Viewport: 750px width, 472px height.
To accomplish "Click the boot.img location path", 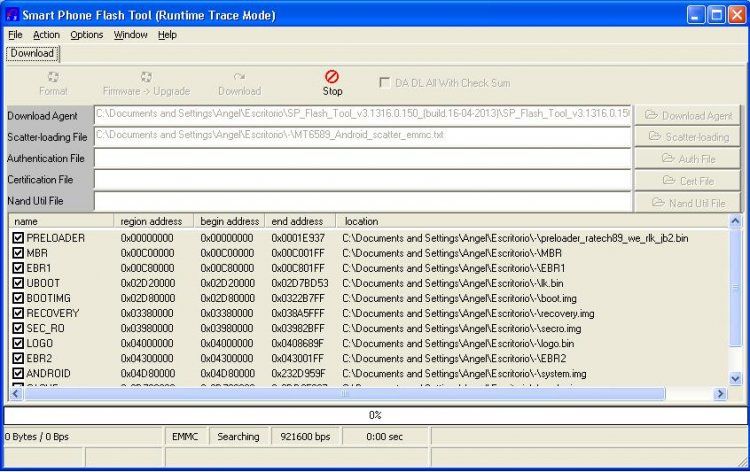I will (459, 298).
